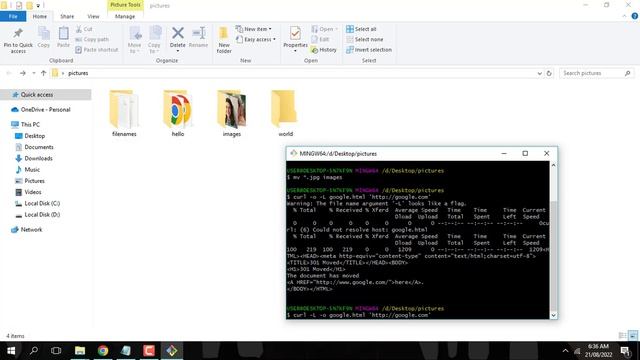
Task: Open the Easy access dropdown
Action: (x=256, y=39)
